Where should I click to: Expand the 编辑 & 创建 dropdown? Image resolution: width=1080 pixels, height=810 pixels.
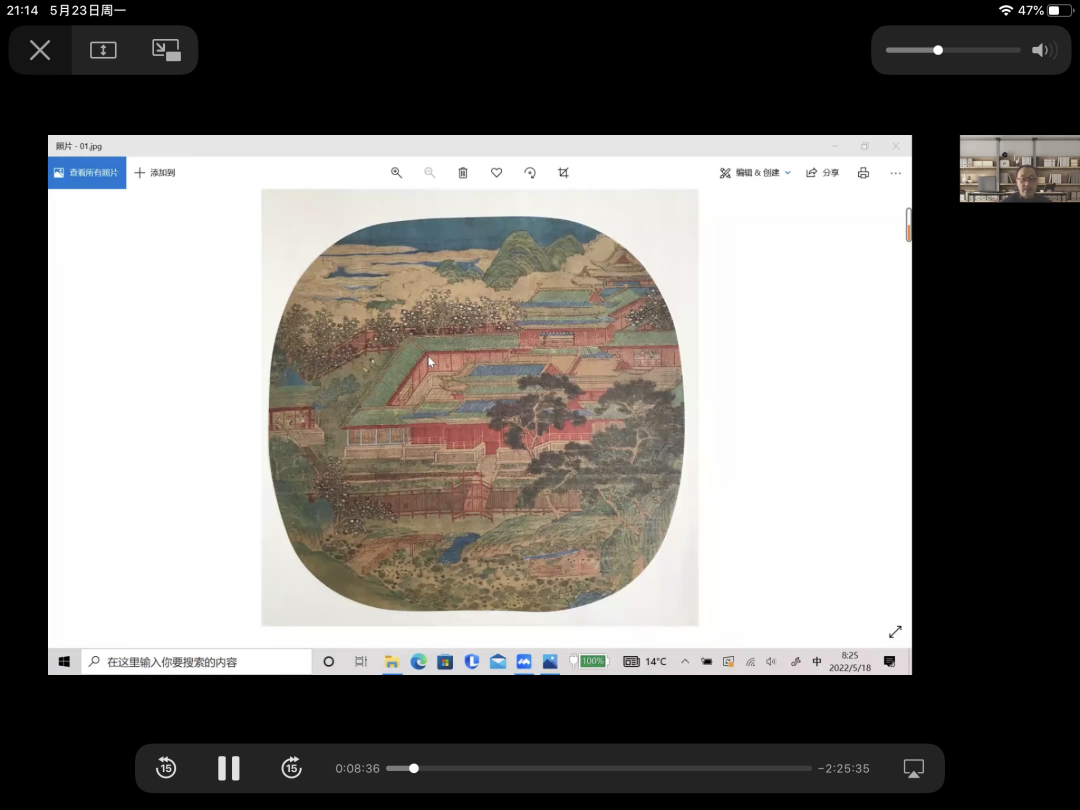756,173
